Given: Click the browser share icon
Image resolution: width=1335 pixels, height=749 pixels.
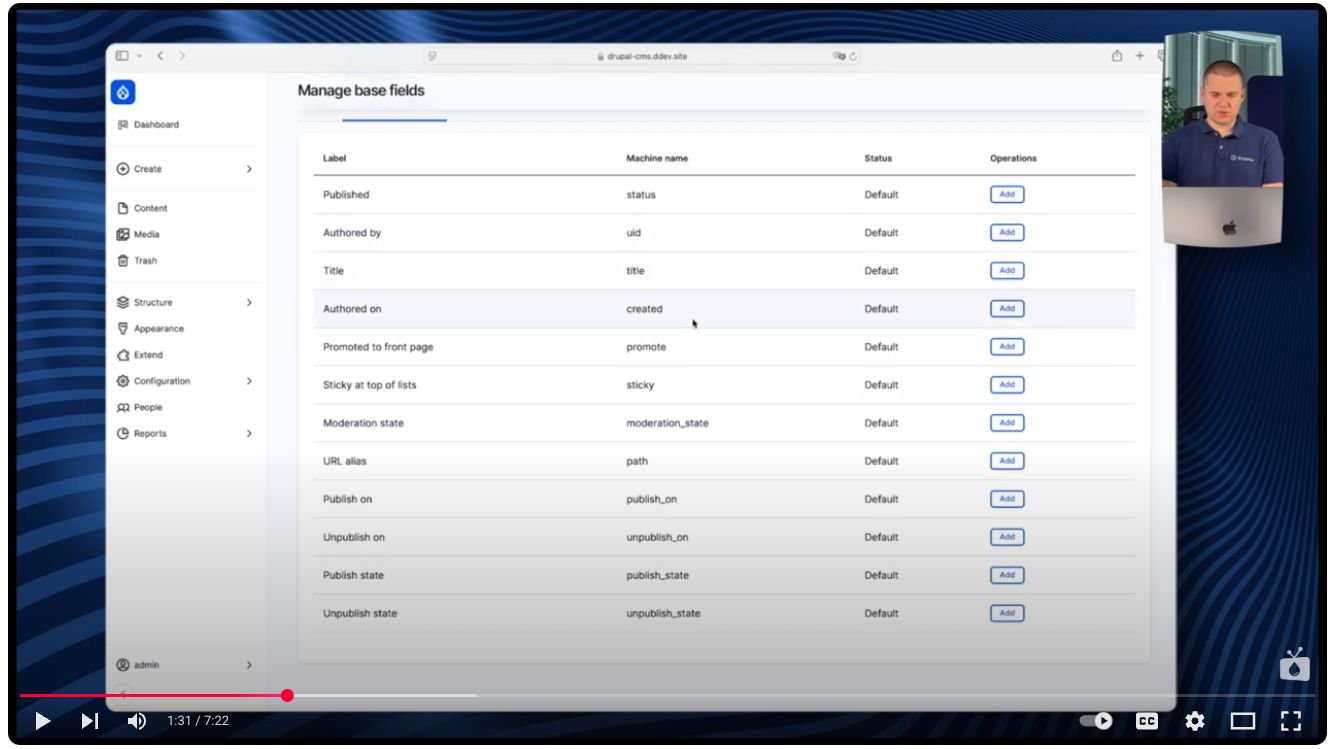Looking at the screenshot, I should click(x=1117, y=56).
